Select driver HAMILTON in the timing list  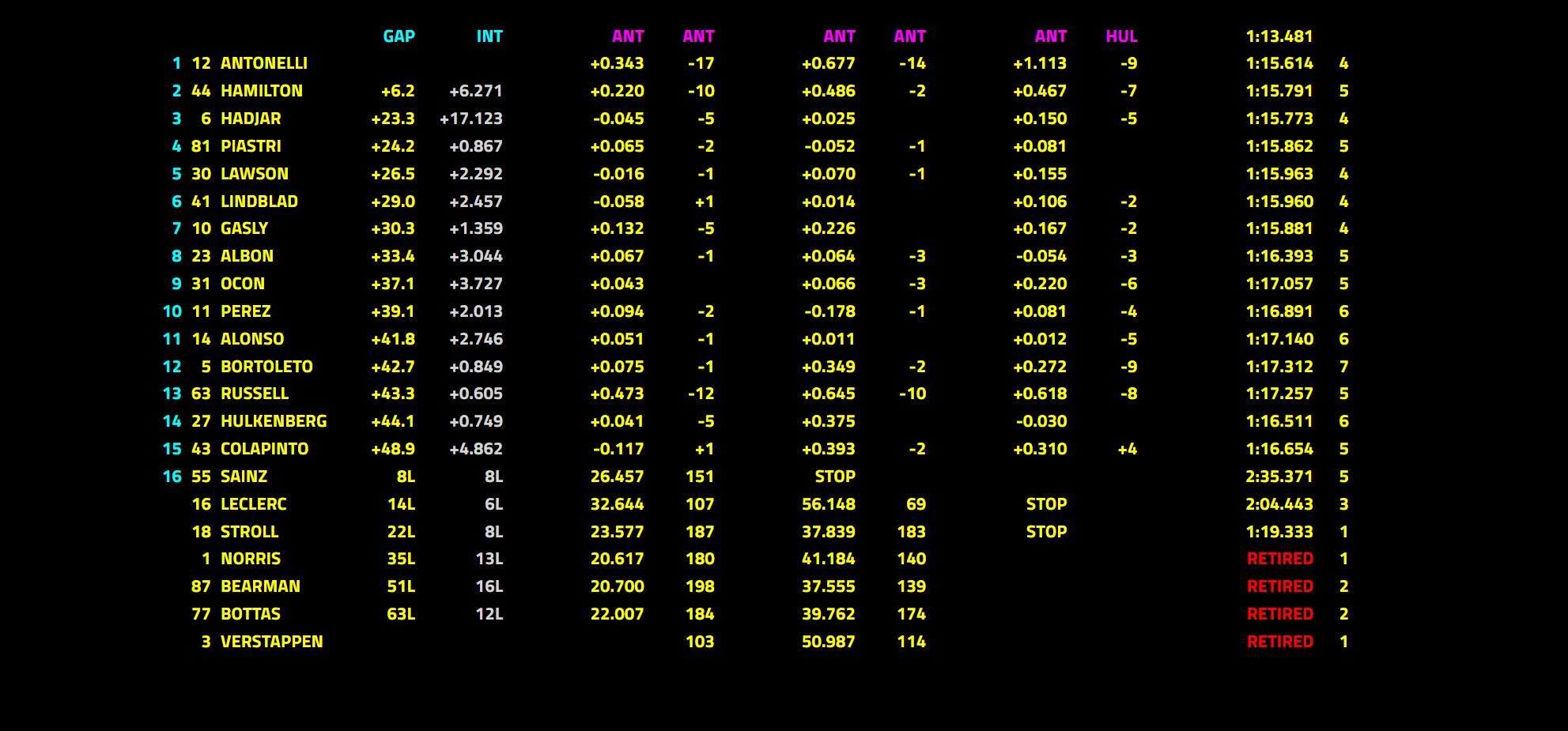click(x=262, y=91)
